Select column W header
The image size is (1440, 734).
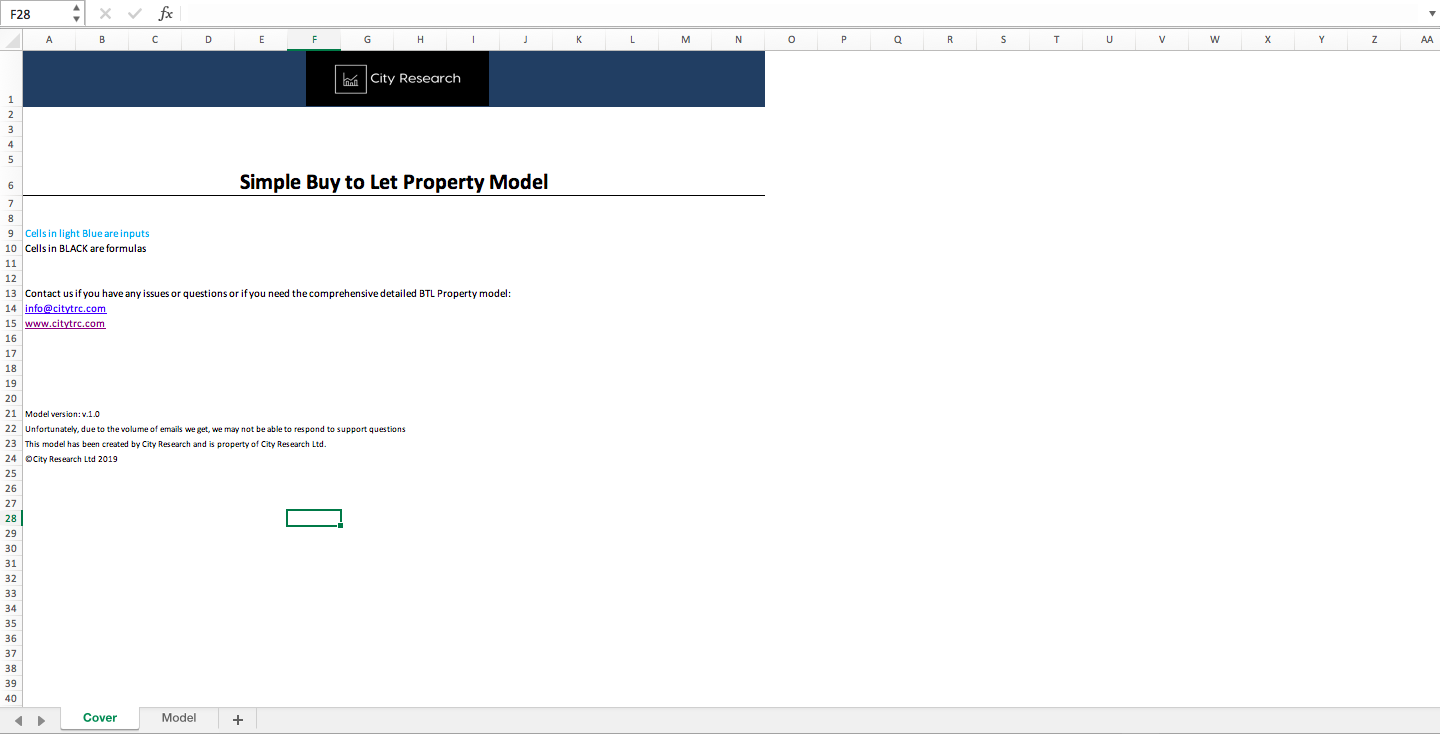tap(1215, 40)
